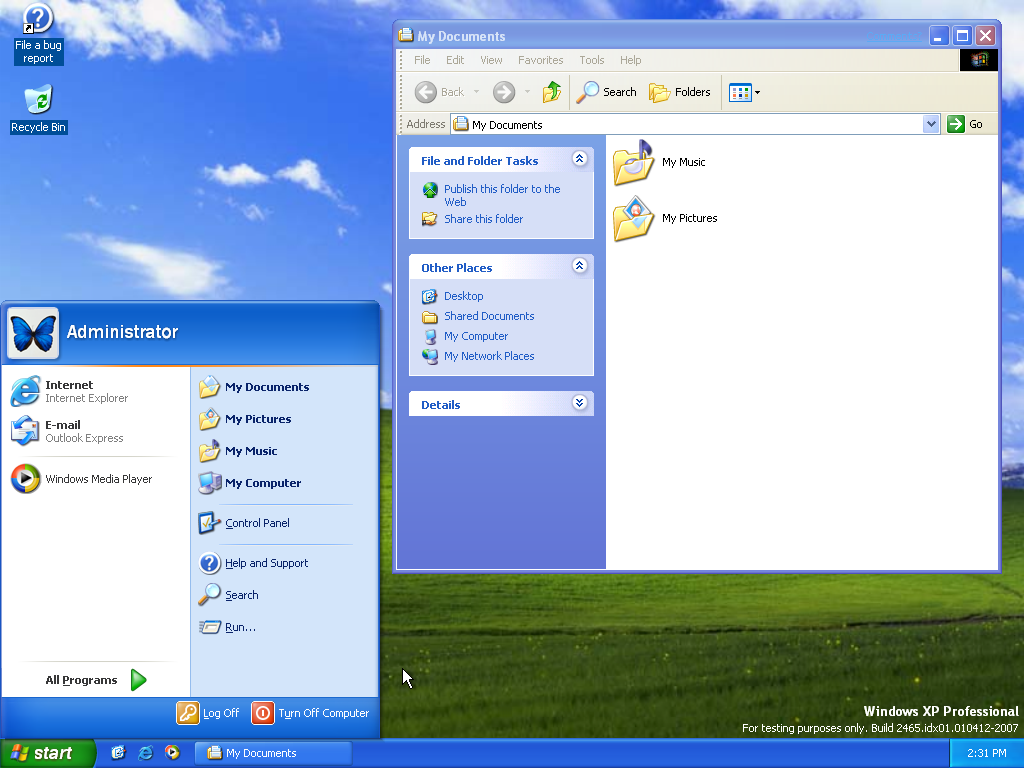
Task: Open the My Pictures folder icon
Action: pos(633,219)
